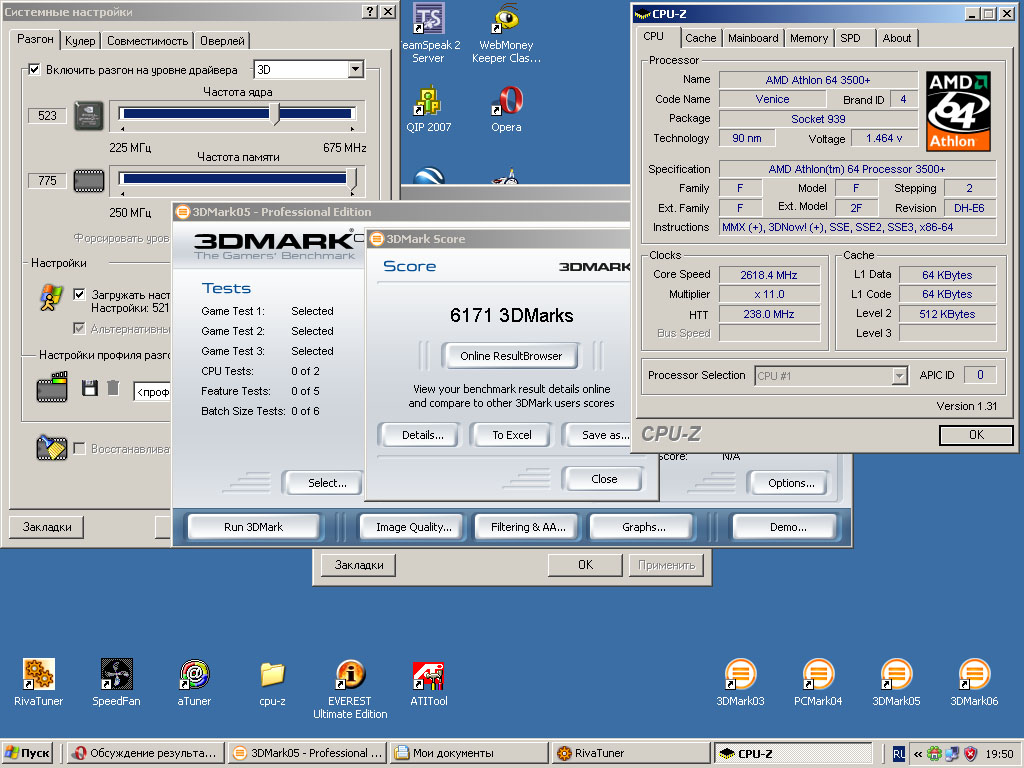The image size is (1024, 768).
Task: Open the Memory tab in CPU-Z
Action: click(x=808, y=38)
